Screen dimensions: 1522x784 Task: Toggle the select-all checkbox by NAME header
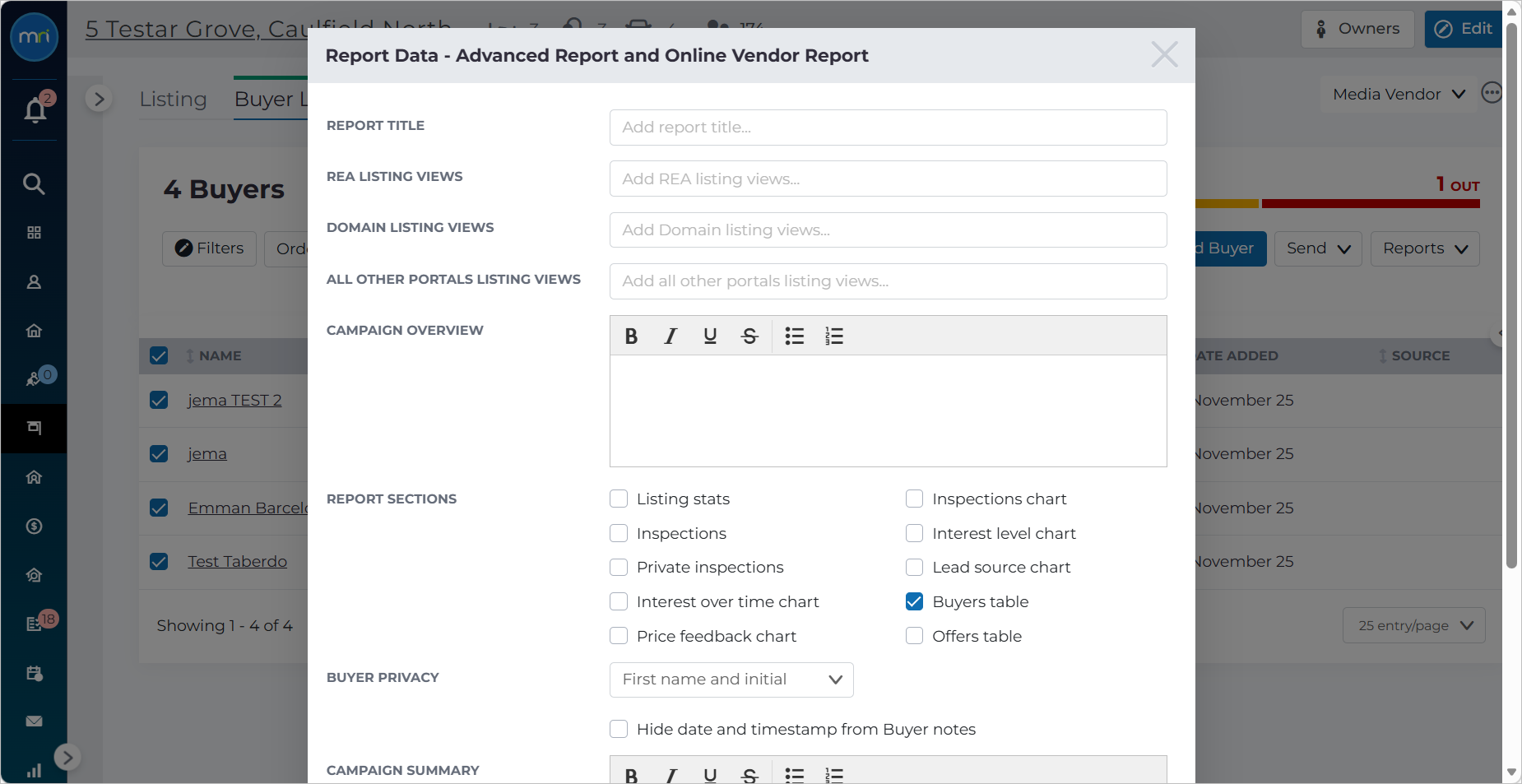click(x=159, y=355)
